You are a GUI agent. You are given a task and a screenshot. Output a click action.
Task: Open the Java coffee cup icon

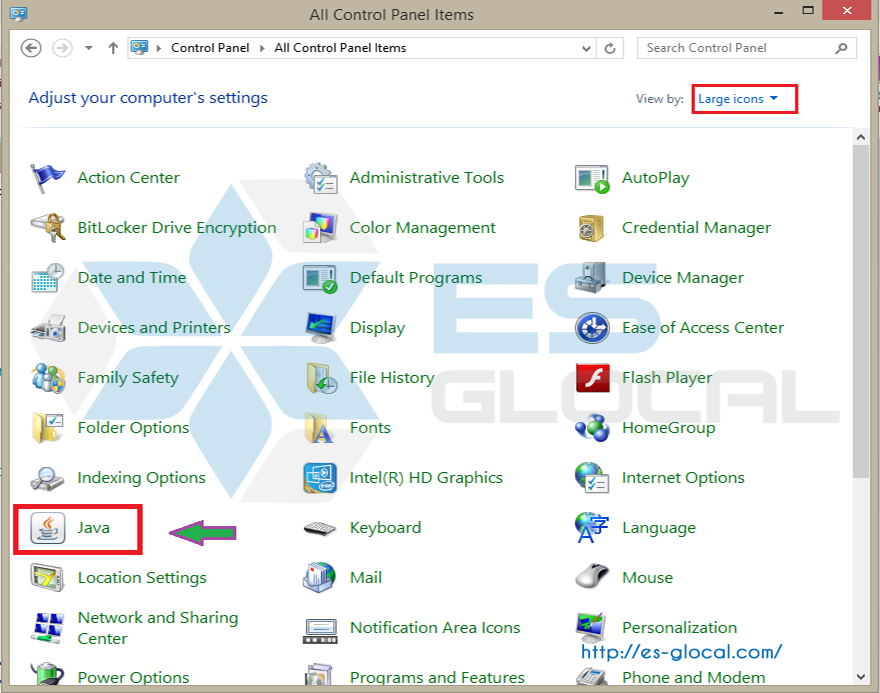coord(48,528)
